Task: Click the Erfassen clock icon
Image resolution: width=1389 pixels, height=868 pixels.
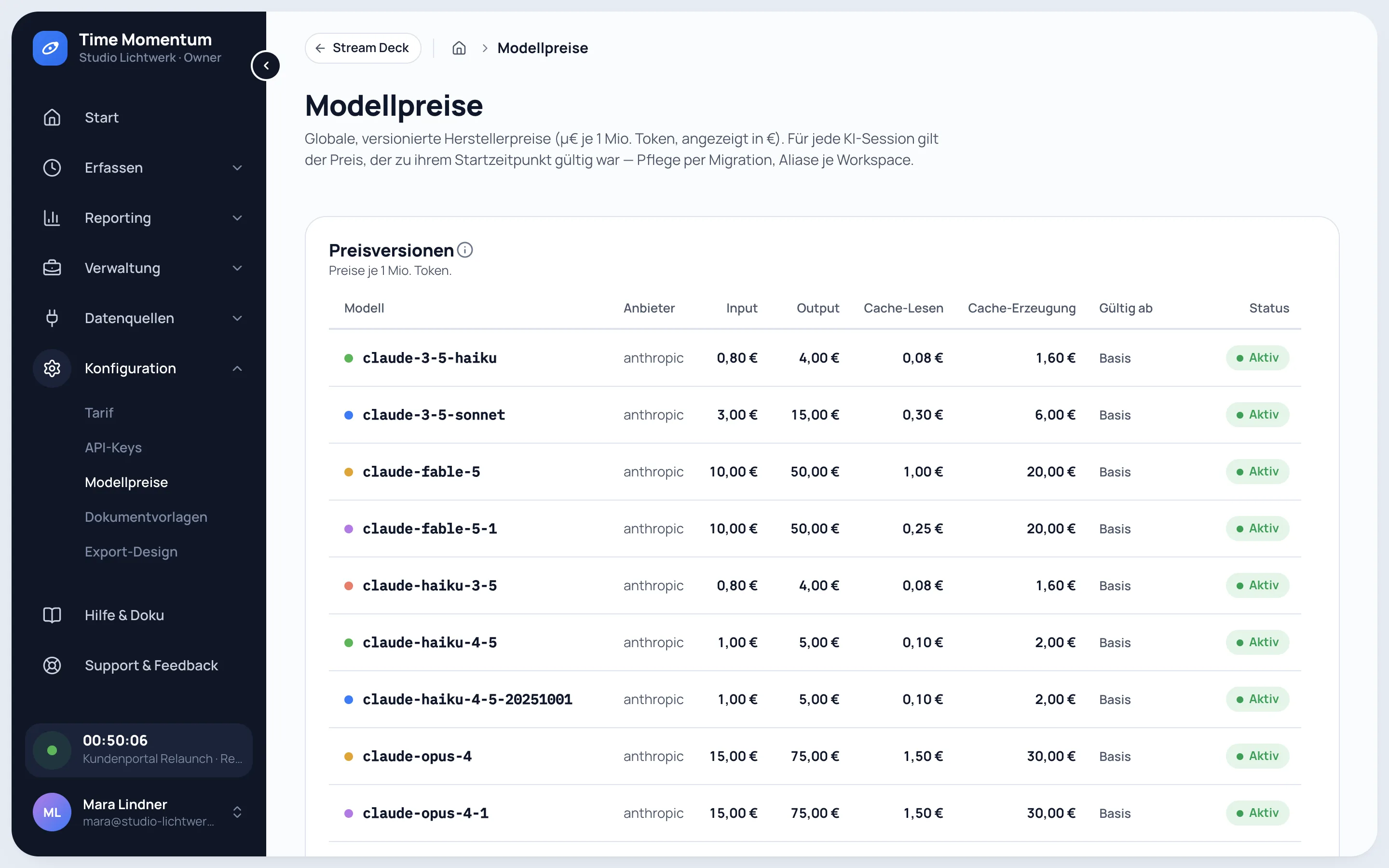Action: (52, 168)
